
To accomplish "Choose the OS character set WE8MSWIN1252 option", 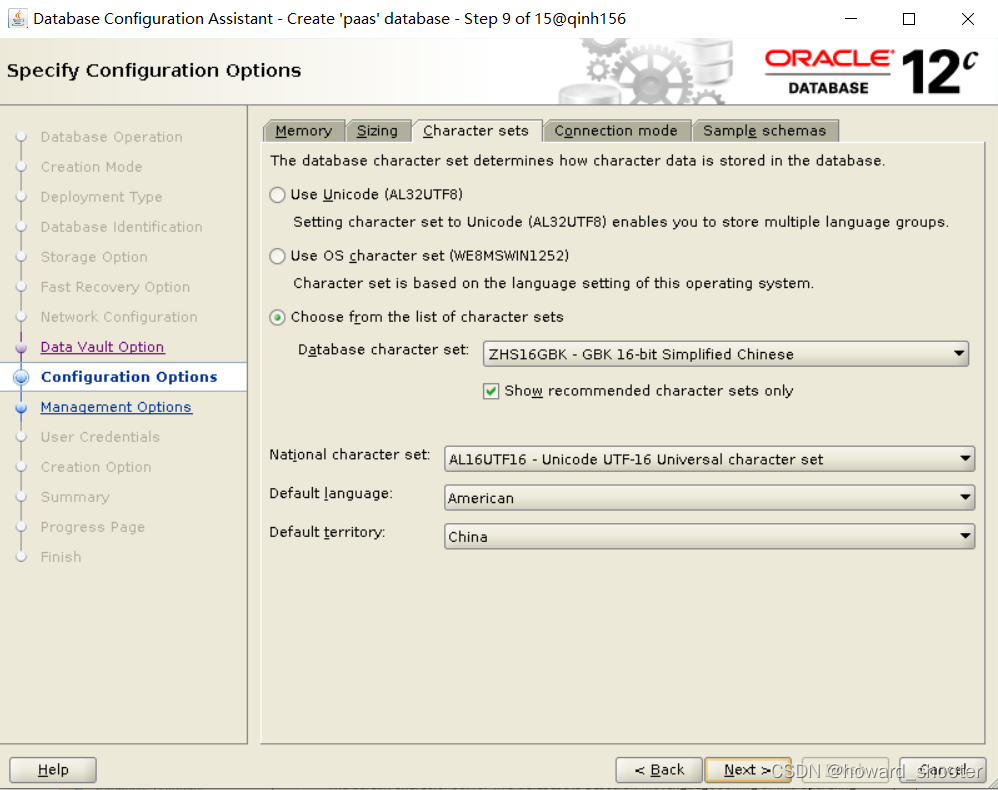I will (x=277, y=256).
